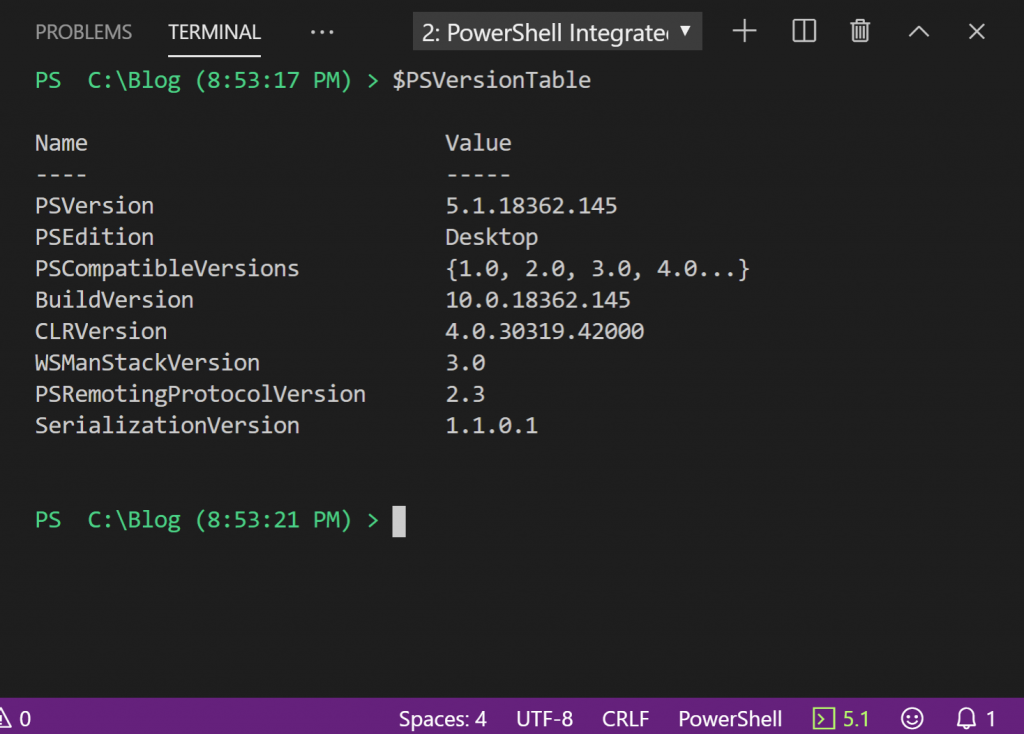Screen dimensions: 1024x734
Task: Open a new terminal with the plus icon
Action: click(744, 31)
